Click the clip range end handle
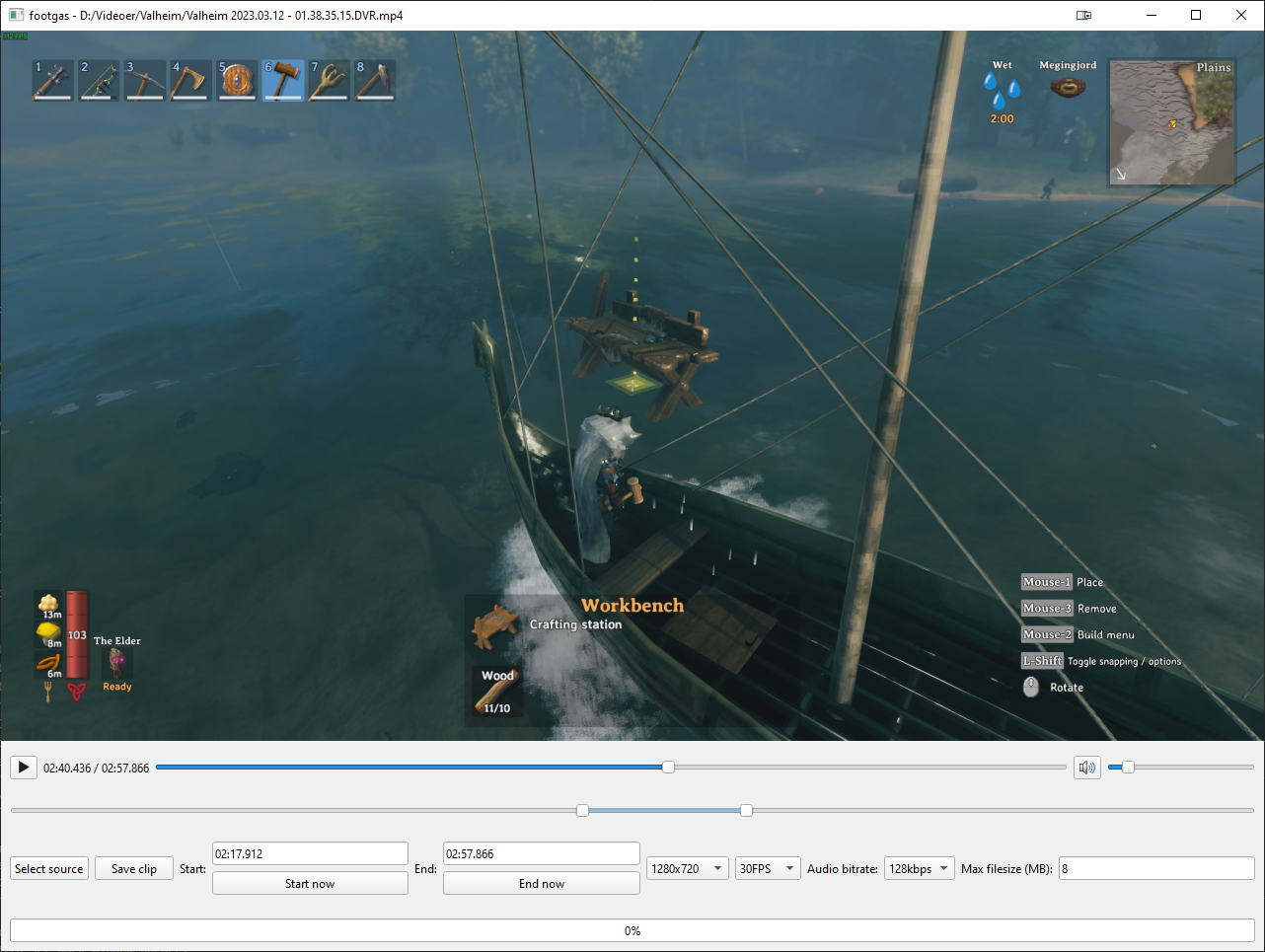Viewport: 1265px width, 952px height. (x=746, y=810)
